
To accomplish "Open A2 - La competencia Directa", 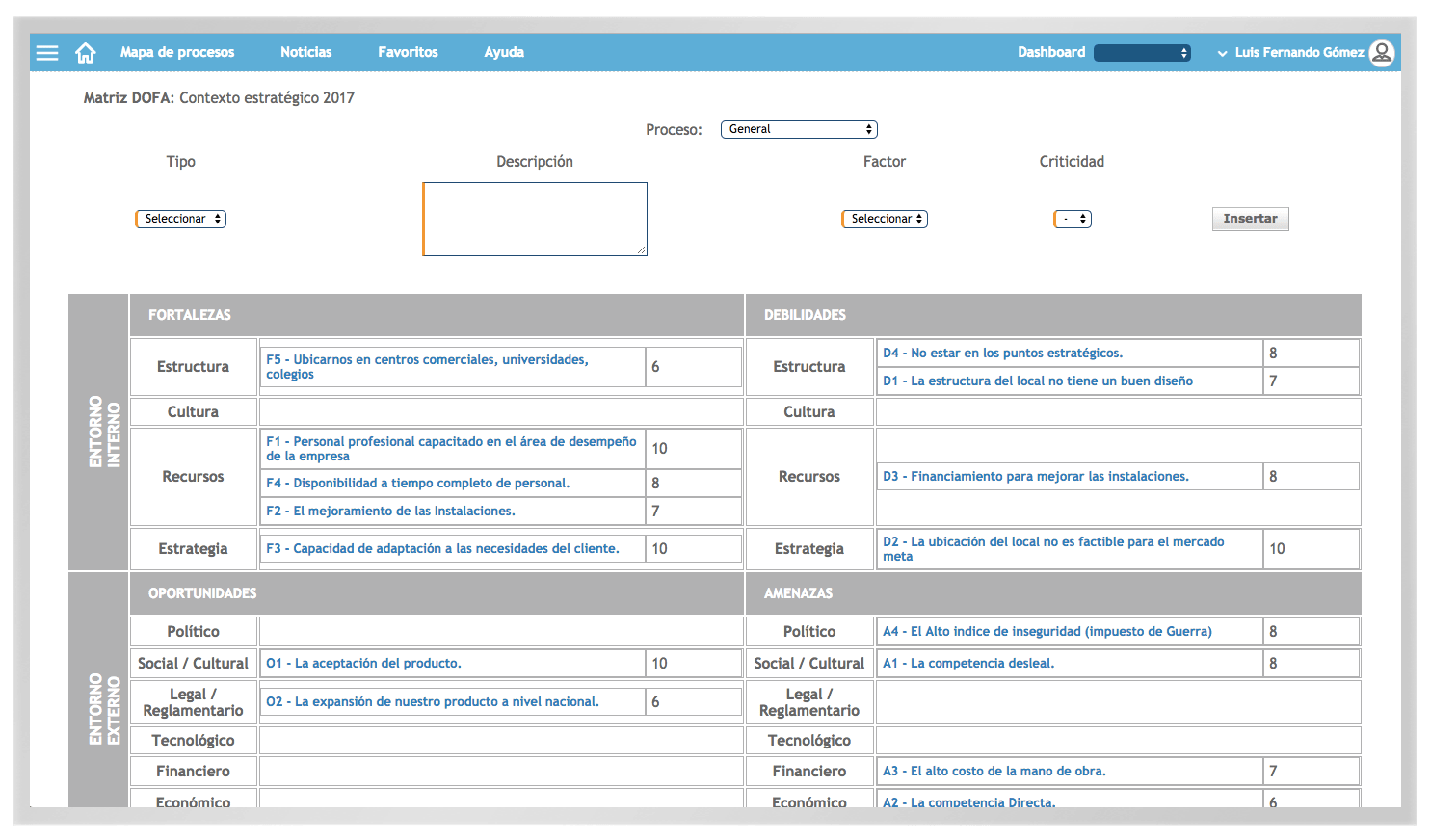I will pyautogui.click(x=969, y=801).
